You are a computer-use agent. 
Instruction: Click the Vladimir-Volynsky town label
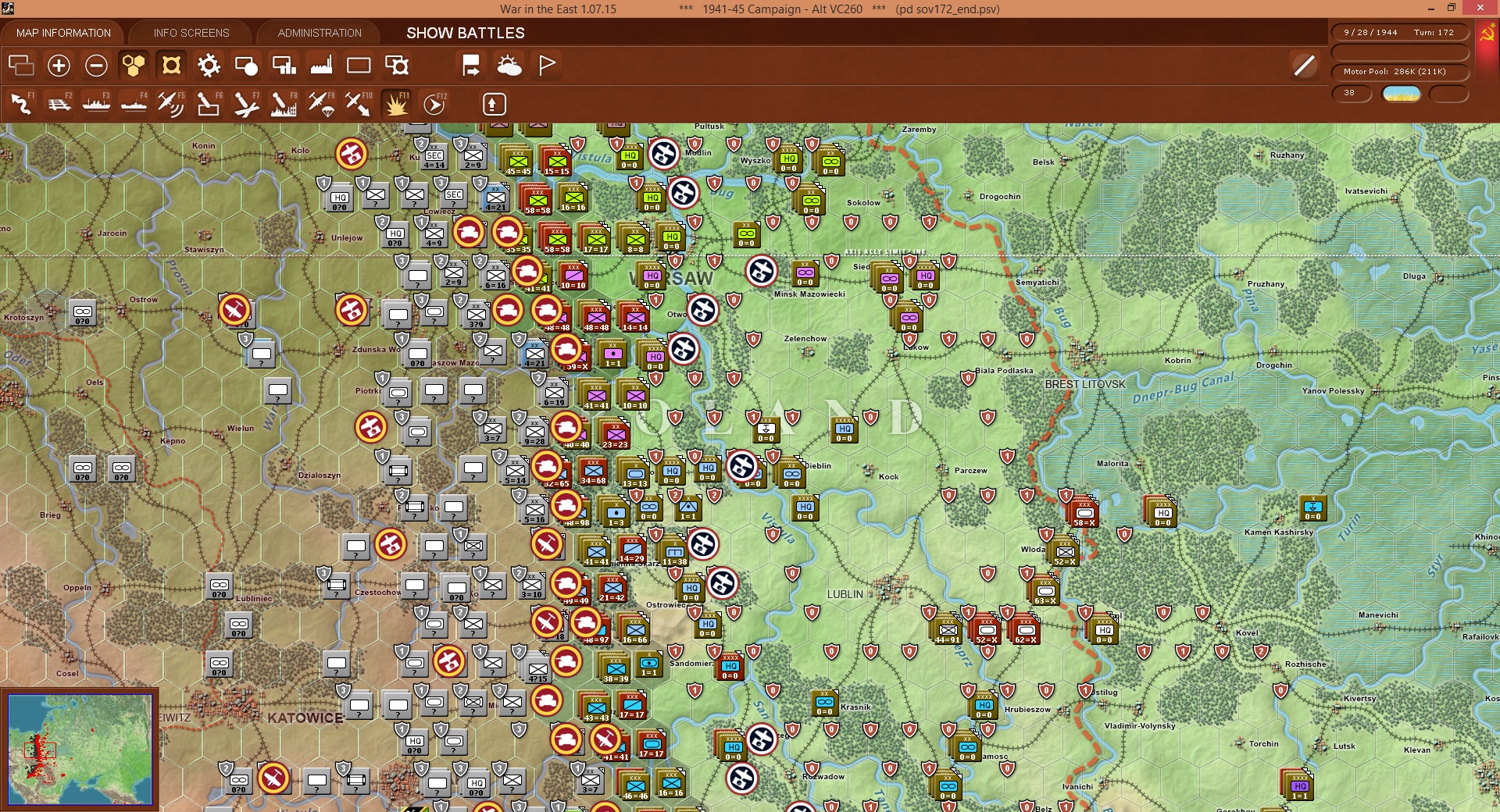(x=1140, y=726)
